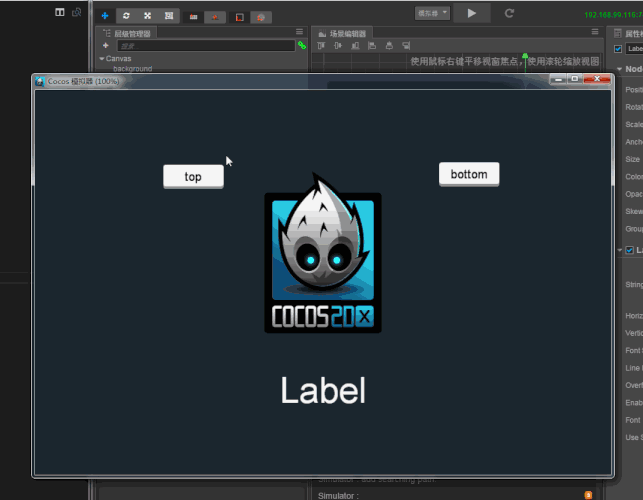Select the background node in hierarchy
Image resolution: width=643 pixels, height=500 pixels.
tap(132, 68)
